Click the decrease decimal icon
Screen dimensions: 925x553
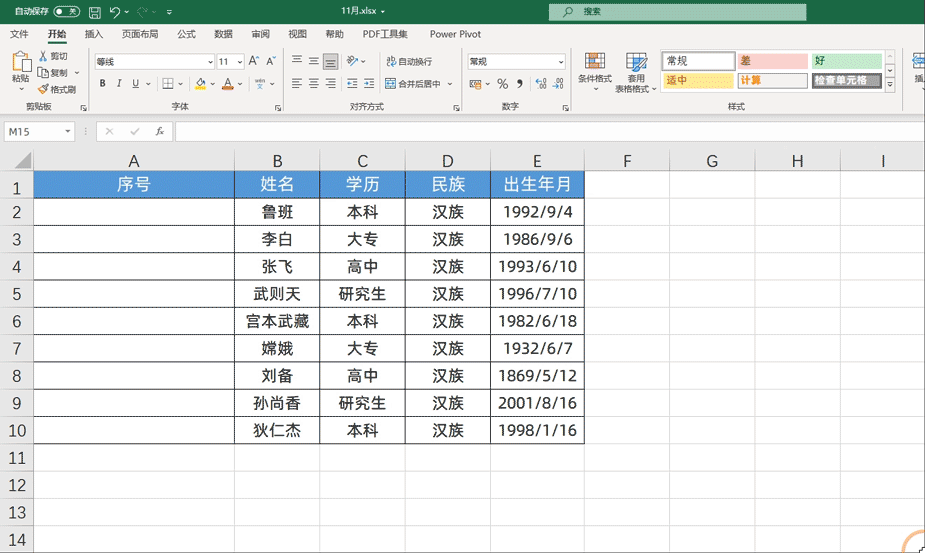558,84
